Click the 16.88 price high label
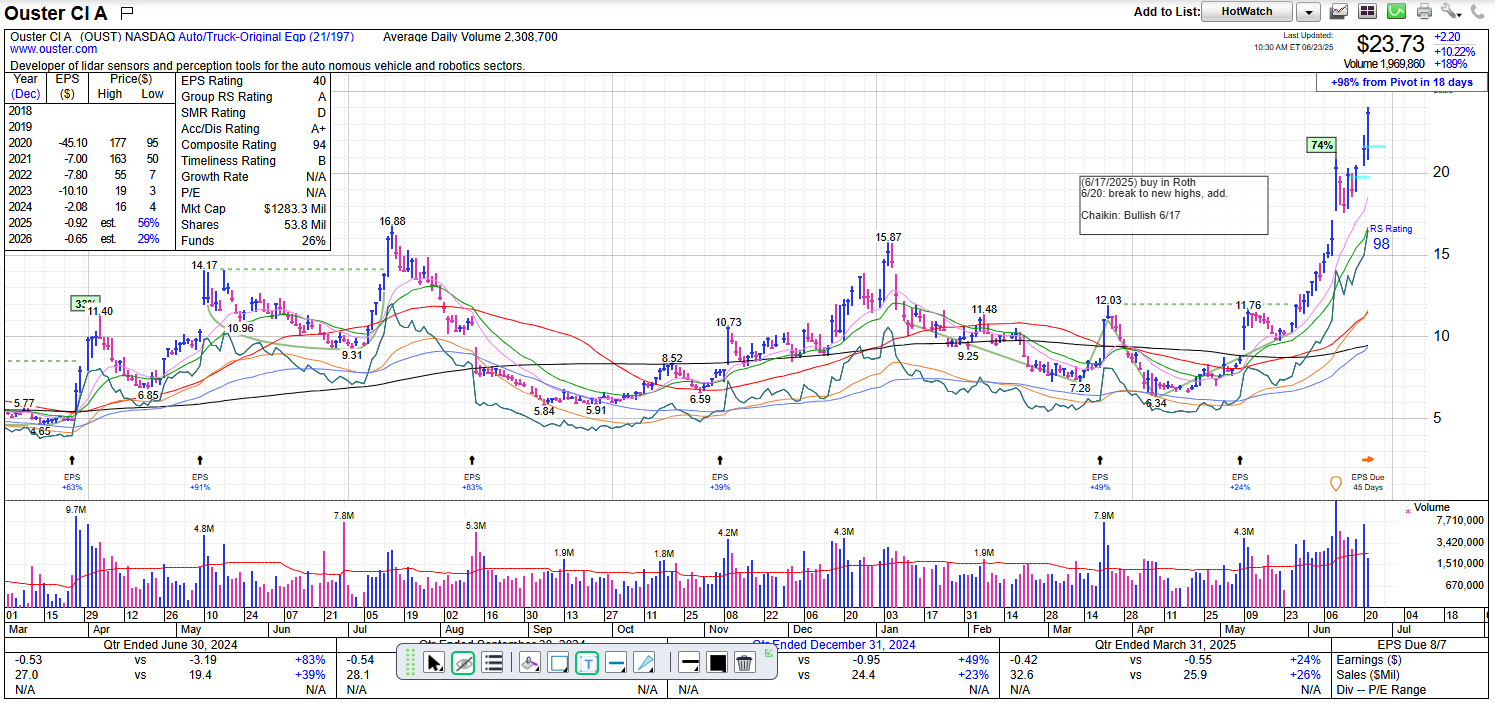Viewport: 1495px width, 703px height. point(392,221)
